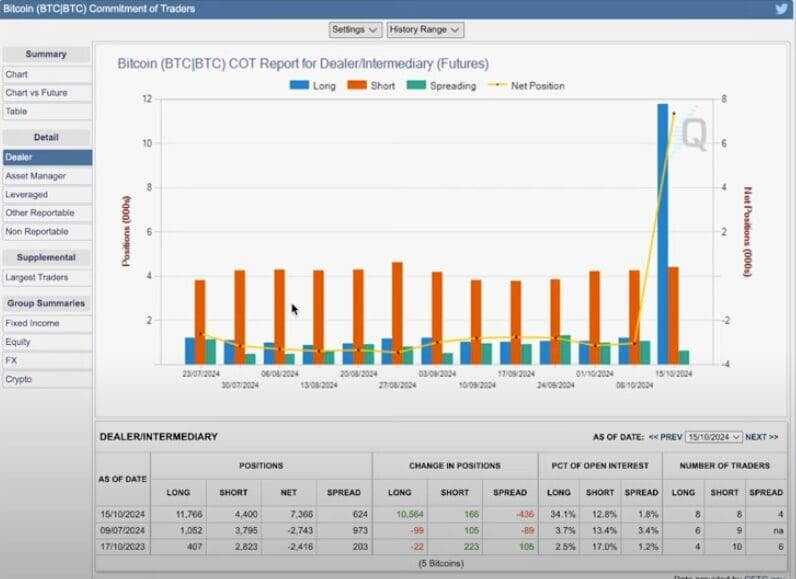
Task: Open the Equity group summary
Action: 47,342
